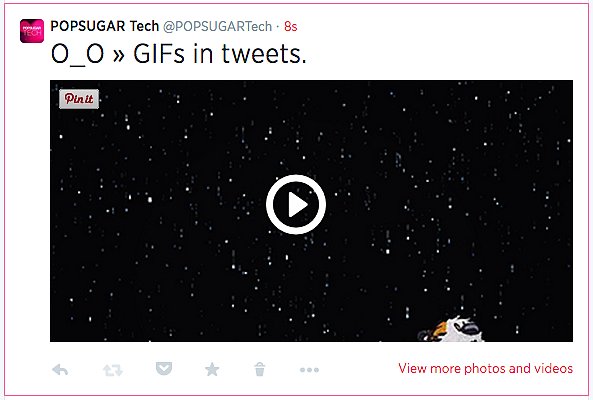Open the 8s tweet timestamp
The image size is (593, 400).
[291, 26]
